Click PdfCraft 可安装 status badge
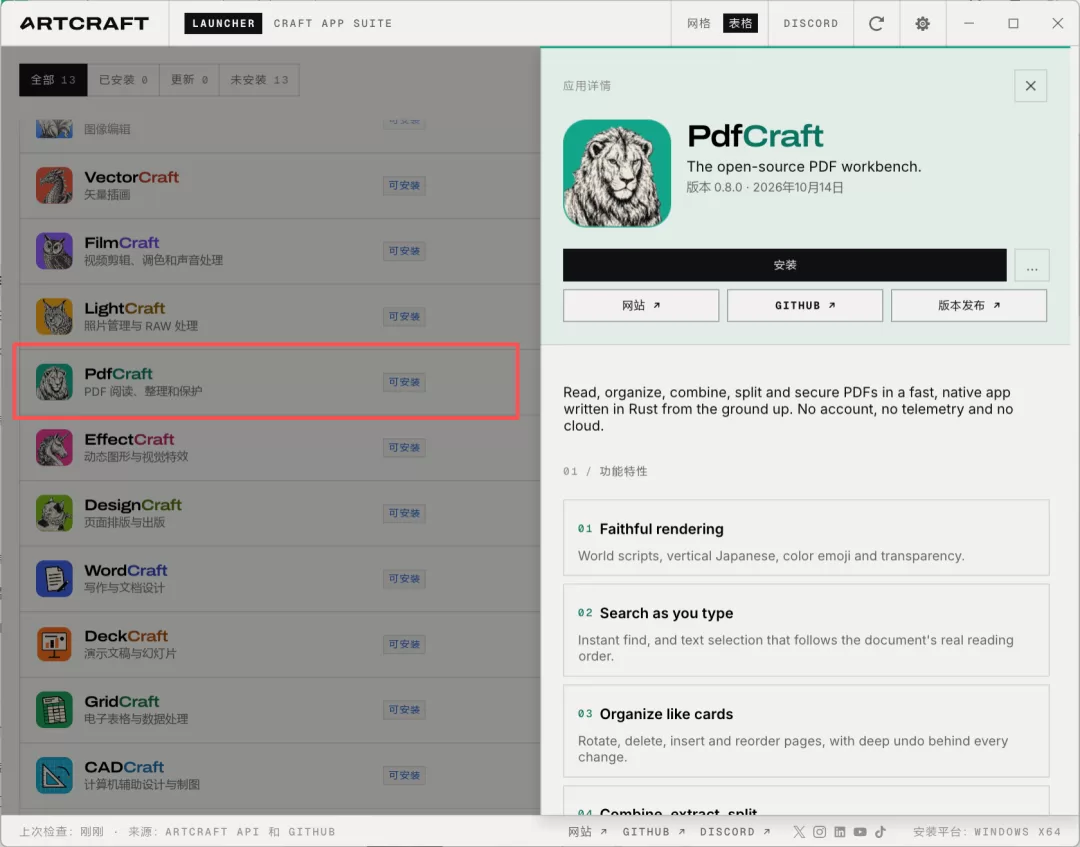Viewport: 1080px width, 847px height. 404,381
